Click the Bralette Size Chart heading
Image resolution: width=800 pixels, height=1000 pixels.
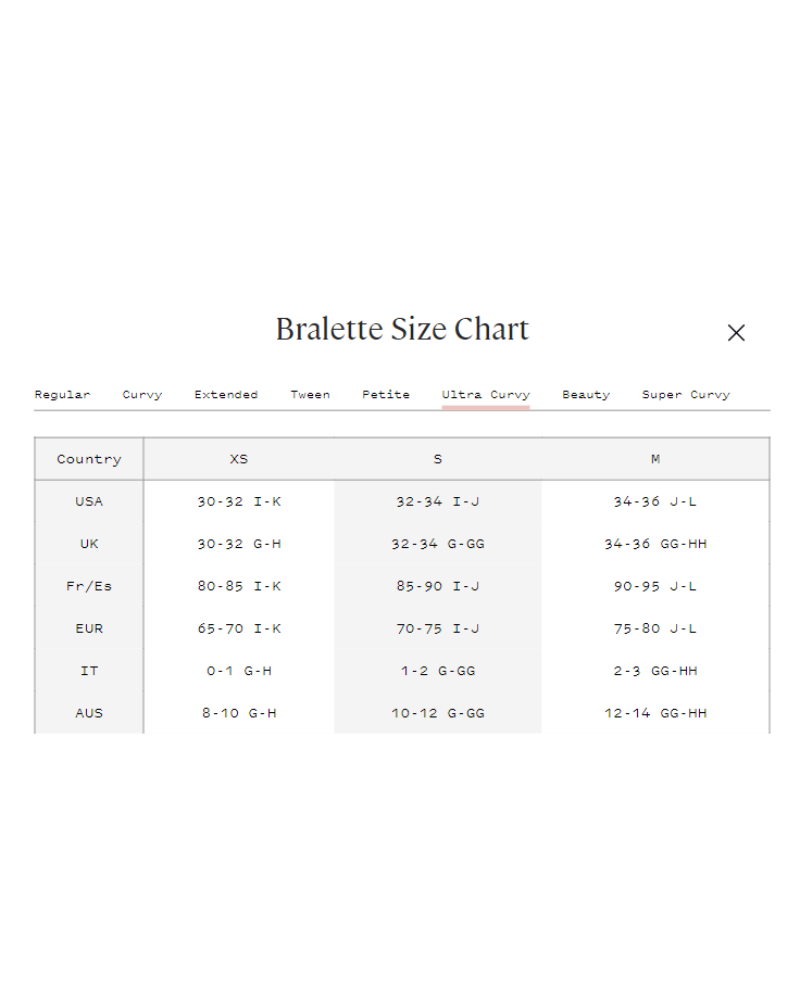[x=402, y=330]
